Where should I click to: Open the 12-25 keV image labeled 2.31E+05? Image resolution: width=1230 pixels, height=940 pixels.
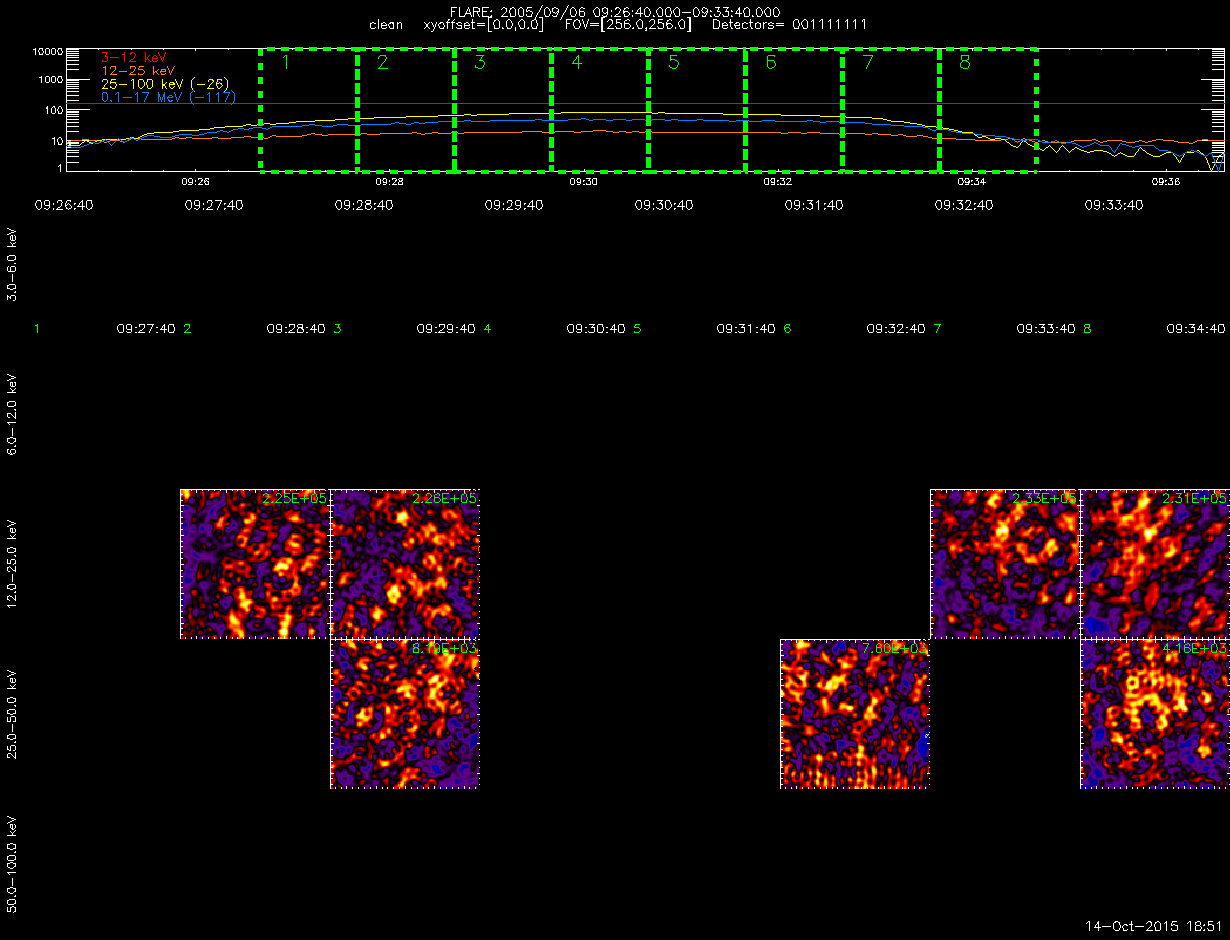point(1155,564)
